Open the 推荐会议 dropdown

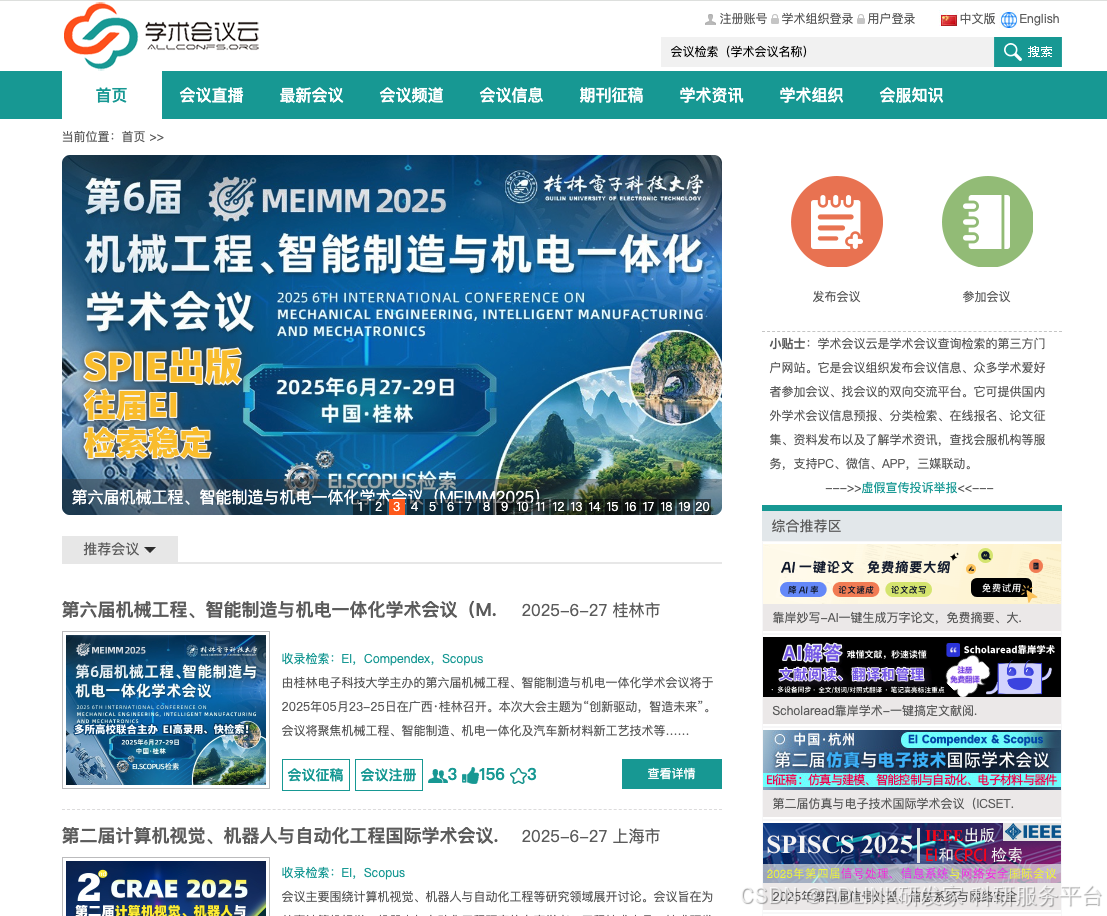pos(119,549)
